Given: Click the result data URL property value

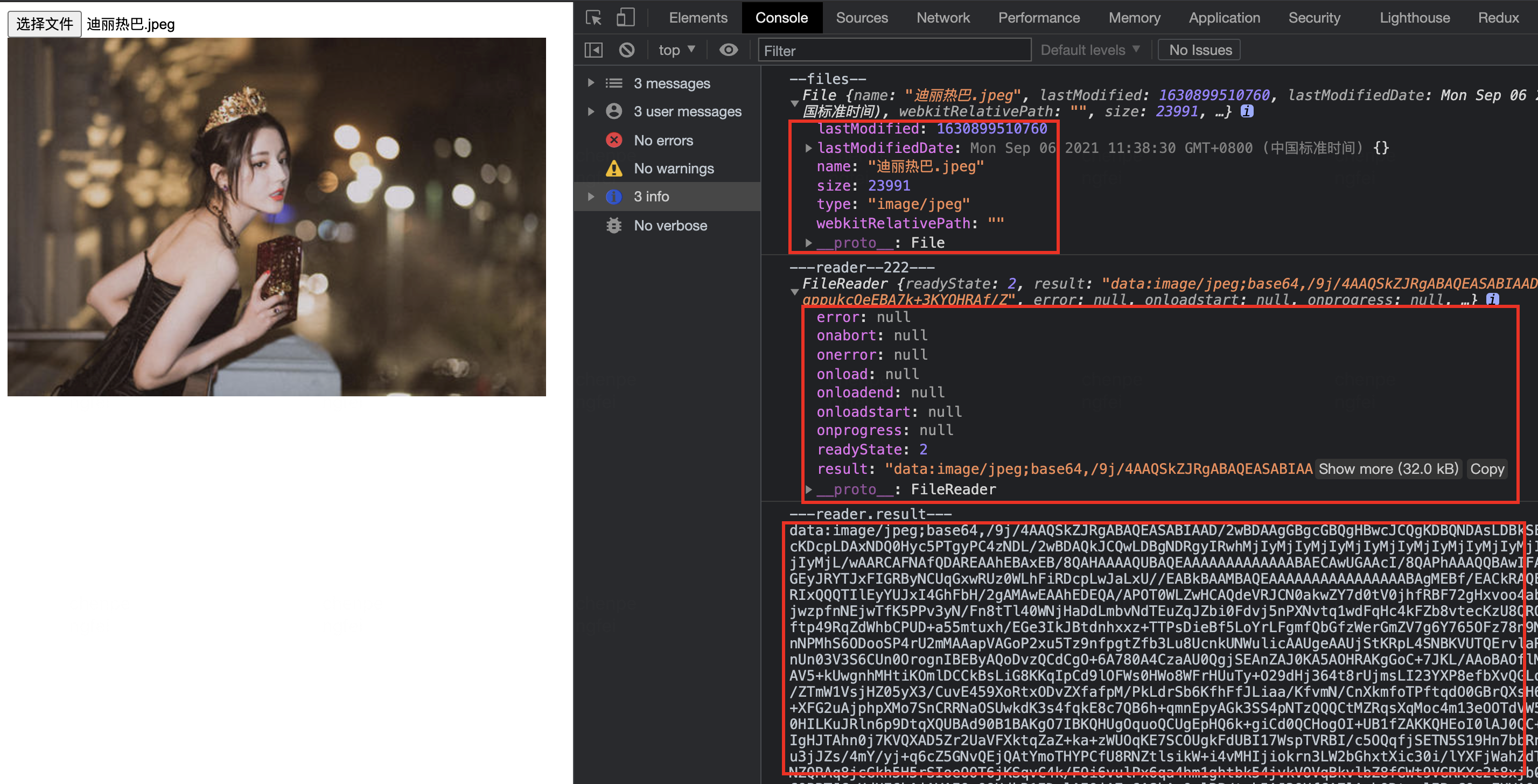Looking at the screenshot, I should click(1099, 468).
